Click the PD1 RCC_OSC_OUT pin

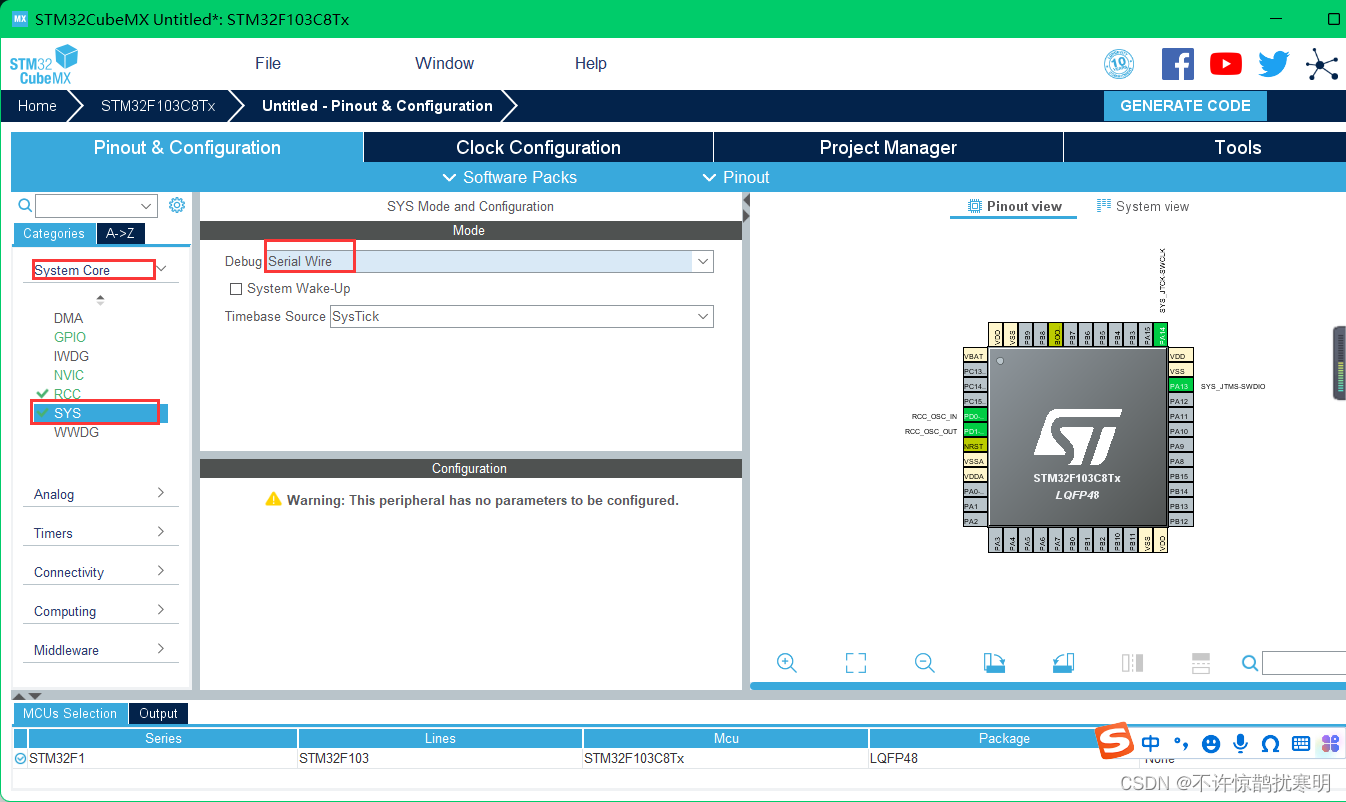pos(974,430)
